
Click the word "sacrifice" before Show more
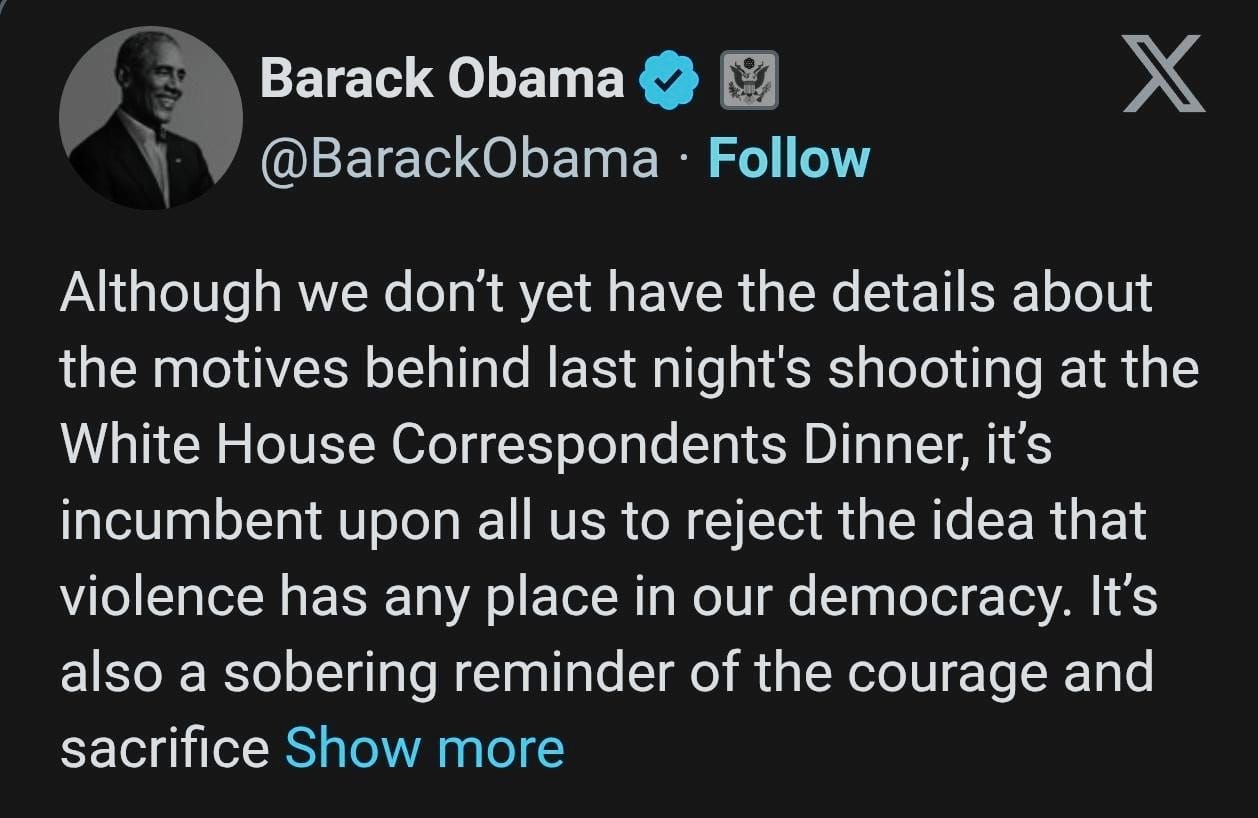[x=165, y=747]
